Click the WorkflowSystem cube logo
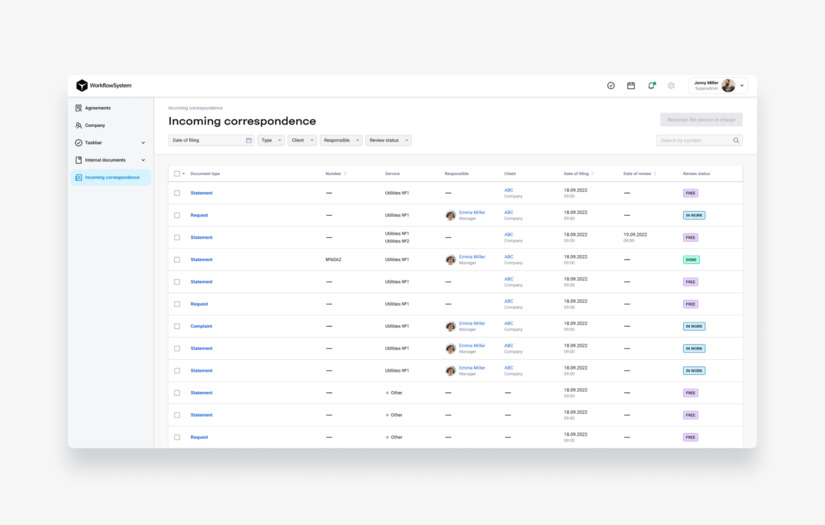Viewport: 825px width, 525px height. (82, 86)
